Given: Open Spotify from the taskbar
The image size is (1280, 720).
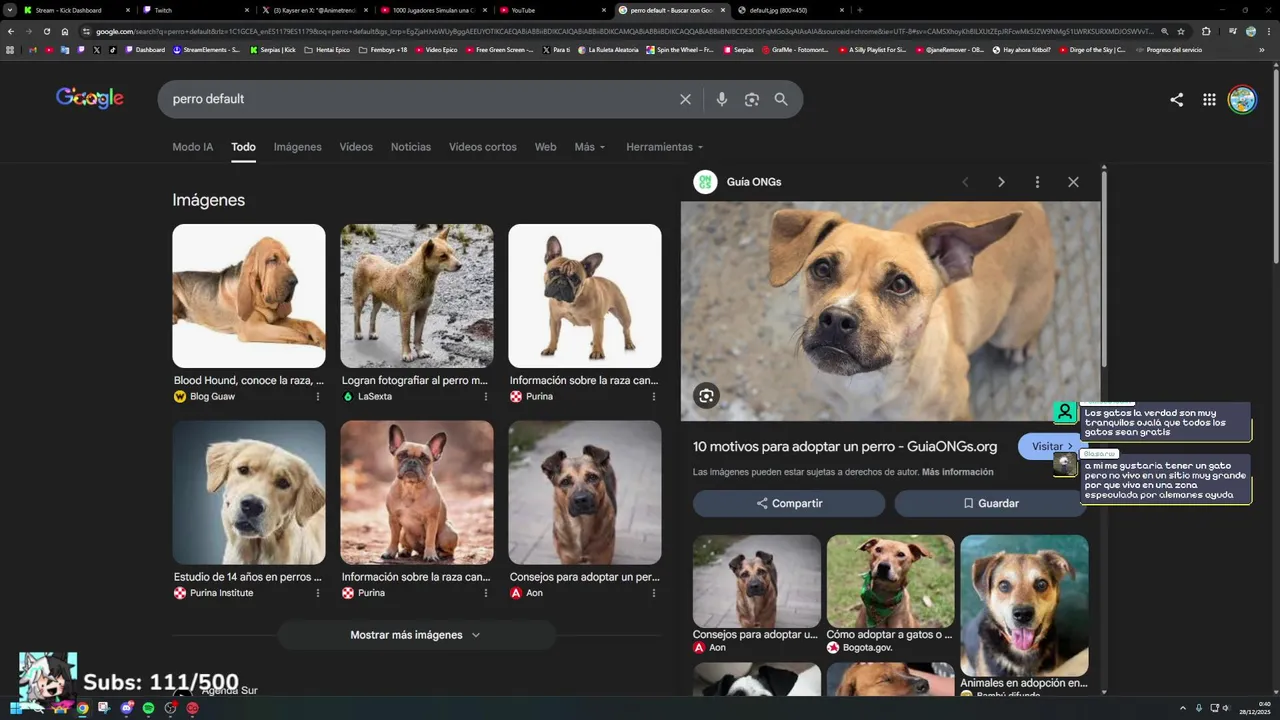Looking at the screenshot, I should (148, 708).
